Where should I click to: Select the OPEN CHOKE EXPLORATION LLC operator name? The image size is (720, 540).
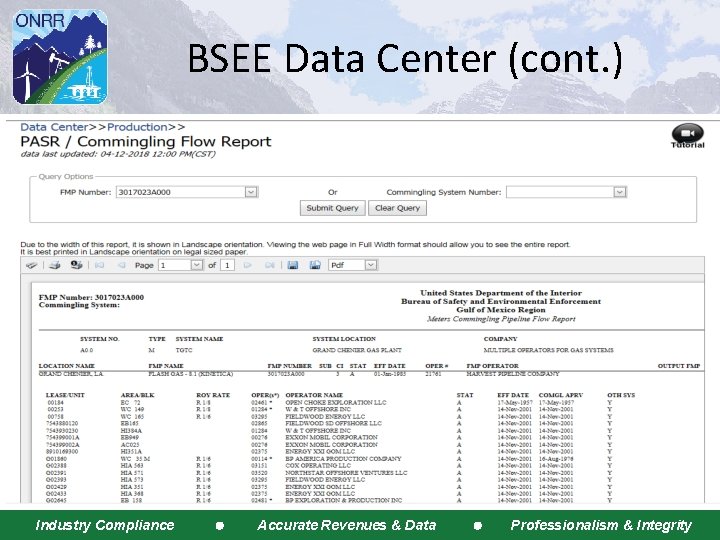336,402
